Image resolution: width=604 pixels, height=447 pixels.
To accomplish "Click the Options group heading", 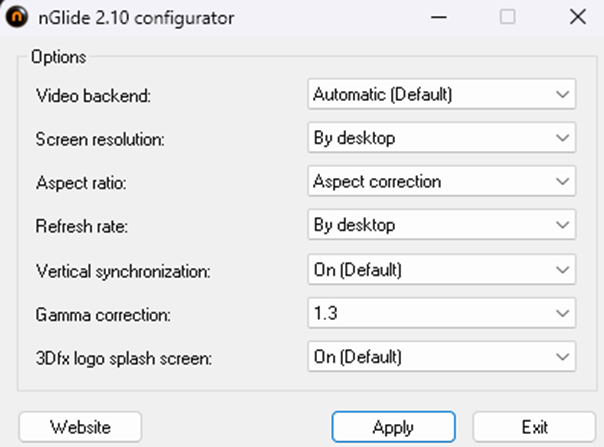I will (x=58, y=57).
